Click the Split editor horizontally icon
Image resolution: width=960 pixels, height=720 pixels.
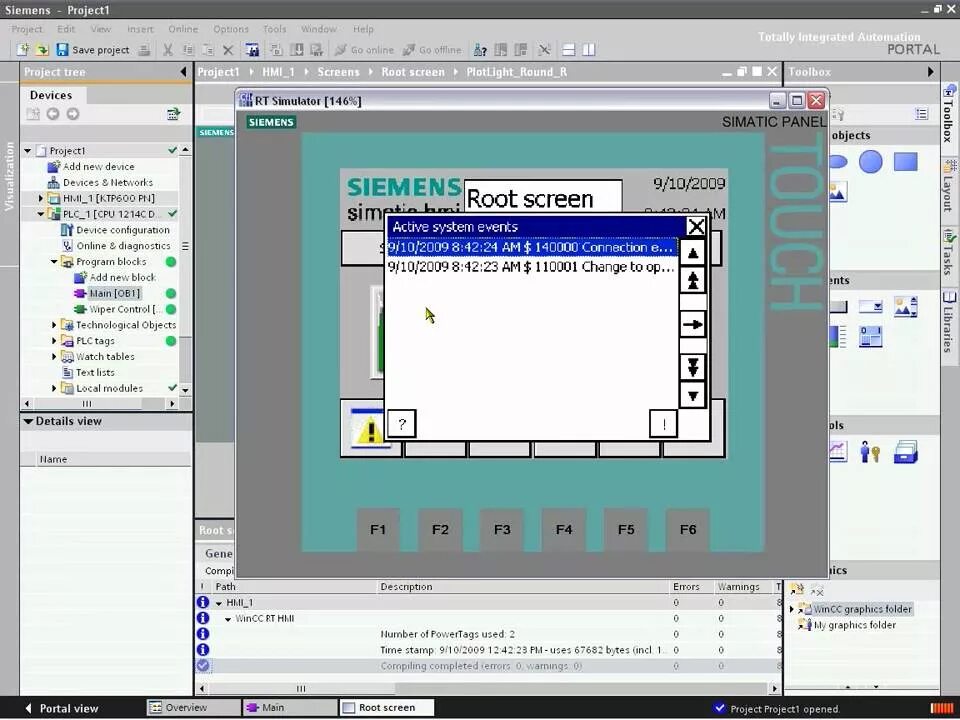[x=568, y=50]
